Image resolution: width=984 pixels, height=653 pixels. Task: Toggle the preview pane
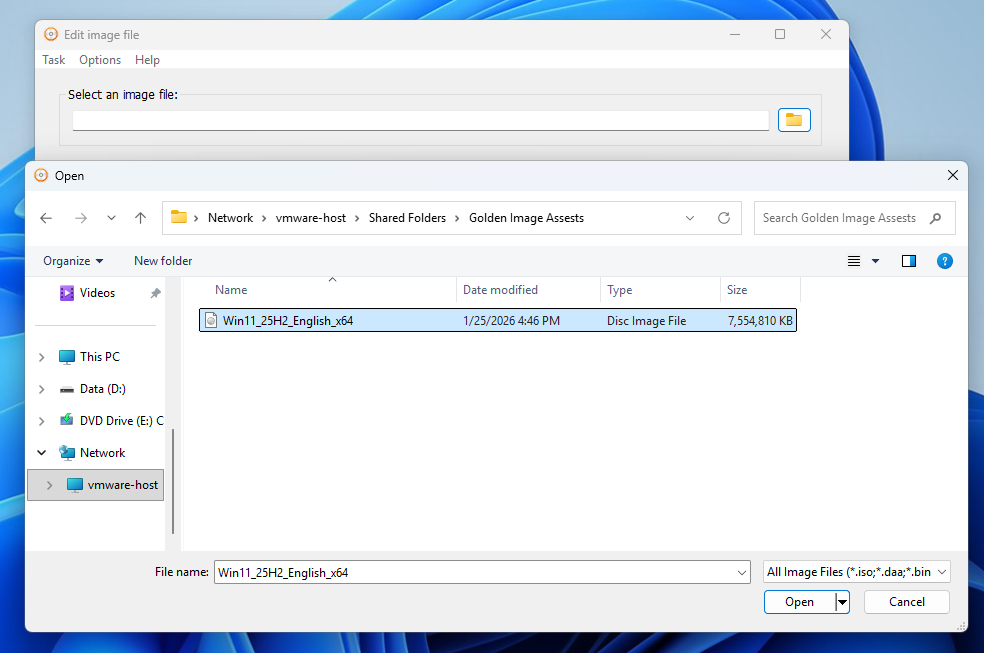point(909,261)
